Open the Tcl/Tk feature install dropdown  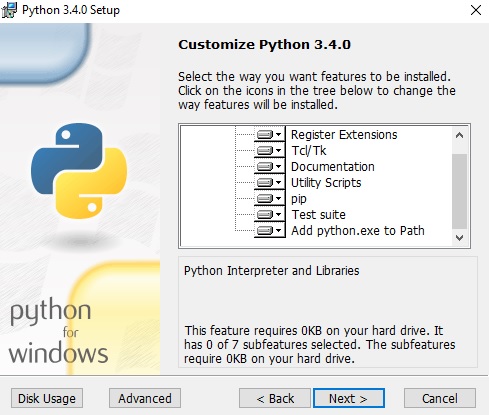(270, 151)
